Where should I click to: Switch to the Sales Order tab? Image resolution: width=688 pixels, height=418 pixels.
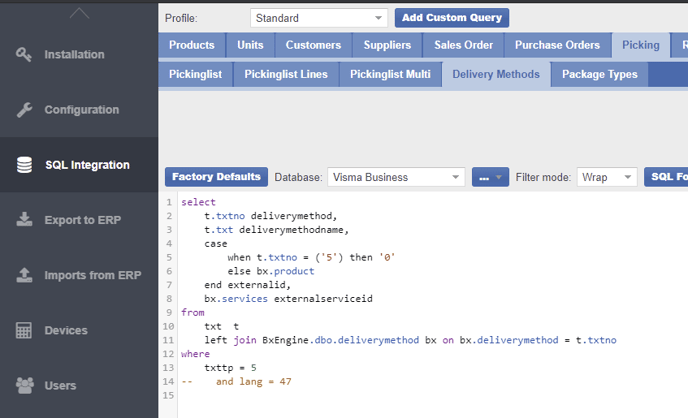[x=463, y=45]
